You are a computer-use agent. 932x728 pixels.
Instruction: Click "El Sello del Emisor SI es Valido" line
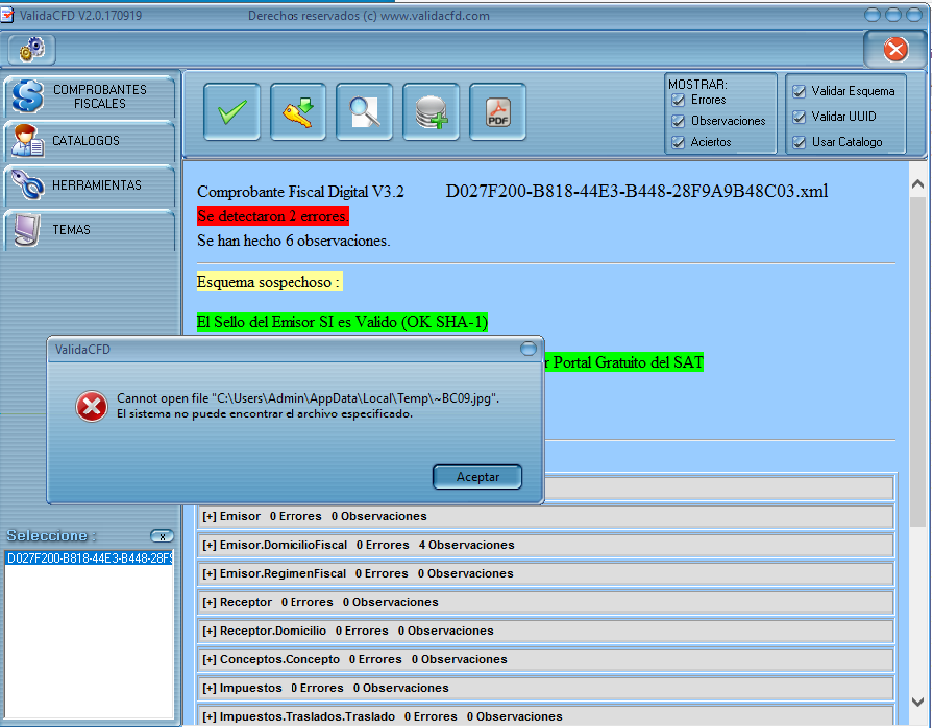342,322
